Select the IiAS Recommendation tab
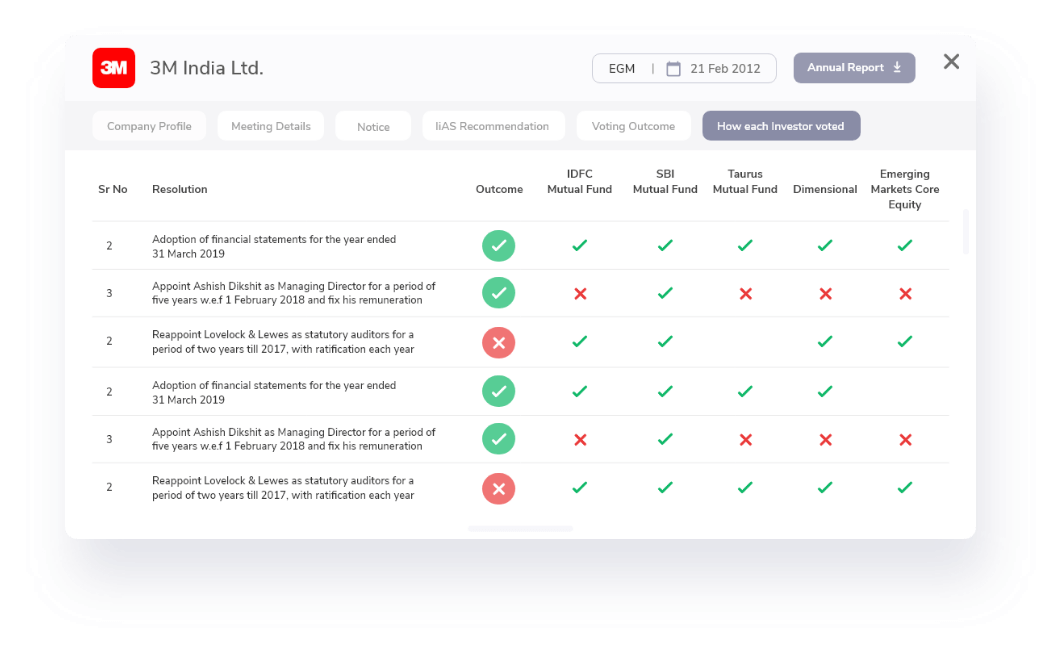The height and width of the screenshot is (654, 1061). tap(492, 126)
